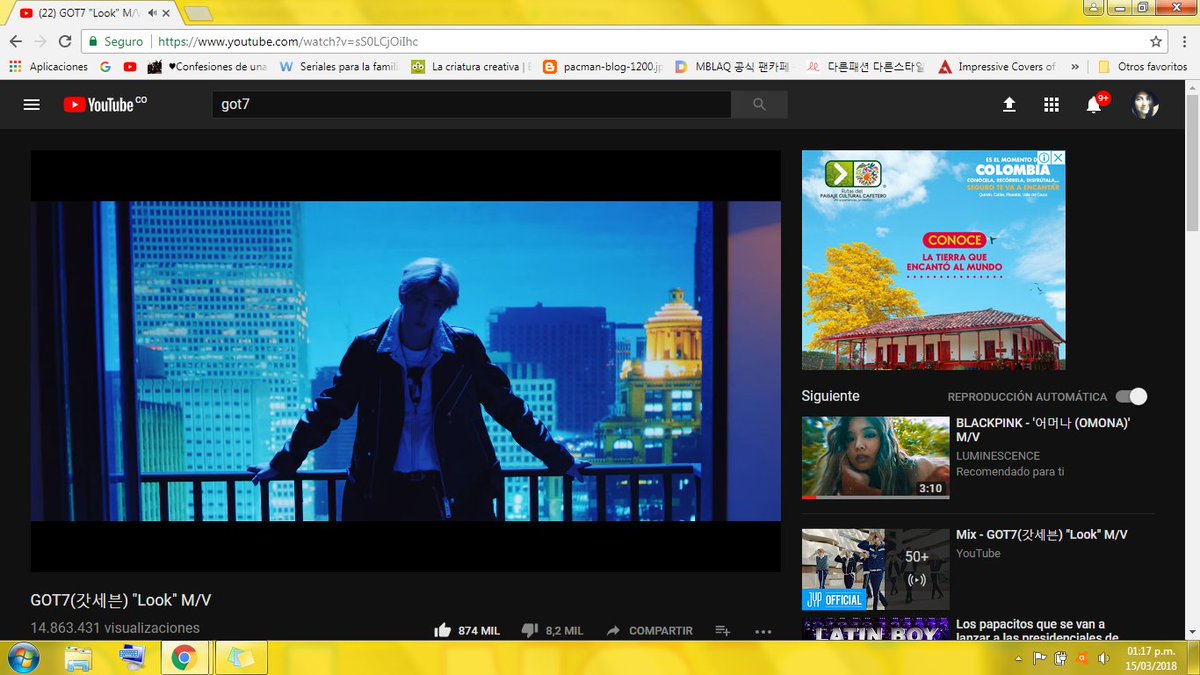View site security info Seguro
1200x675 pixels.
click(x=116, y=42)
